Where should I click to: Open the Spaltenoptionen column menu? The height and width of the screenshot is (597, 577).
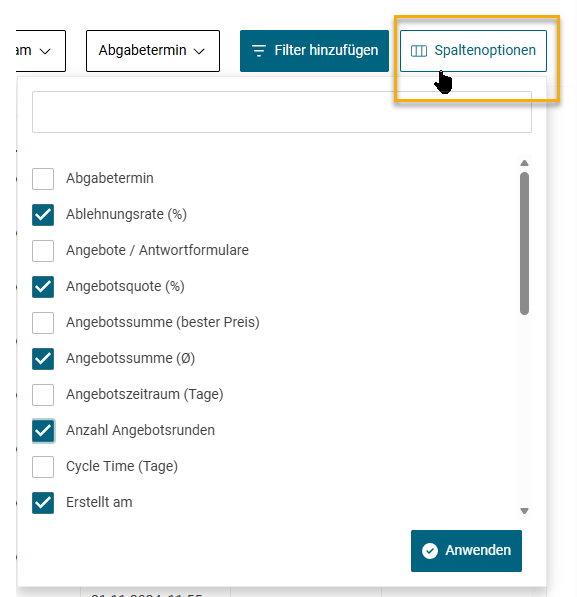click(x=473, y=51)
